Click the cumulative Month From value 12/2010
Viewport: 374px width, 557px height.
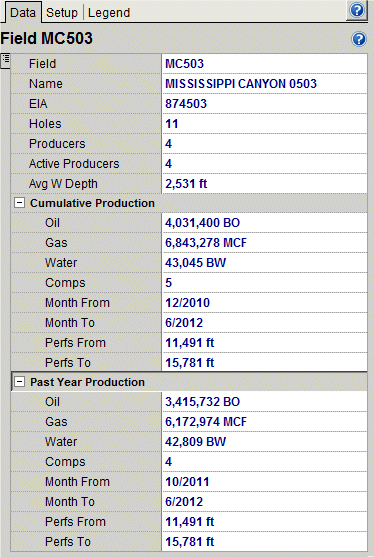[x=188, y=303]
